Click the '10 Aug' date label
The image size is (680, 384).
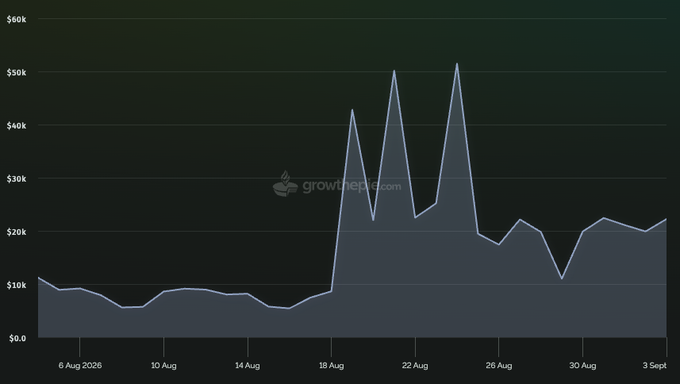click(x=163, y=365)
